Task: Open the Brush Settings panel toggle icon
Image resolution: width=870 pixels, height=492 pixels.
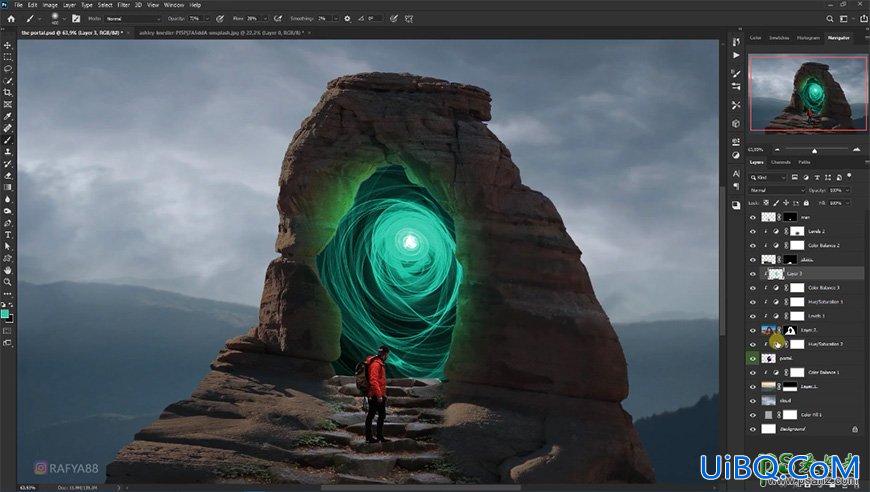Action: (x=76, y=18)
